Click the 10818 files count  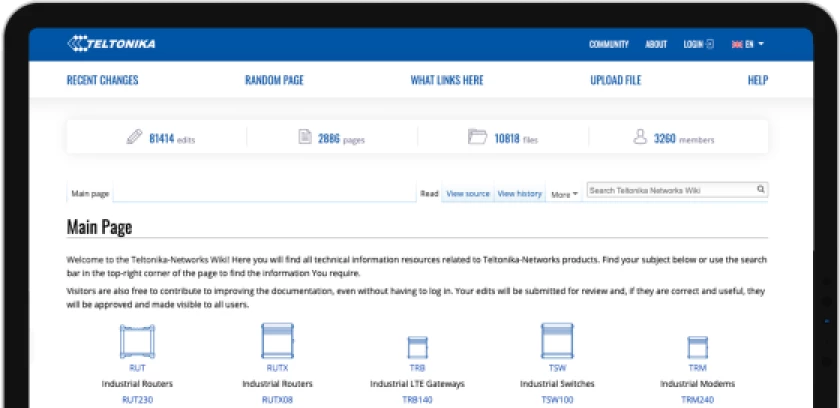507,139
